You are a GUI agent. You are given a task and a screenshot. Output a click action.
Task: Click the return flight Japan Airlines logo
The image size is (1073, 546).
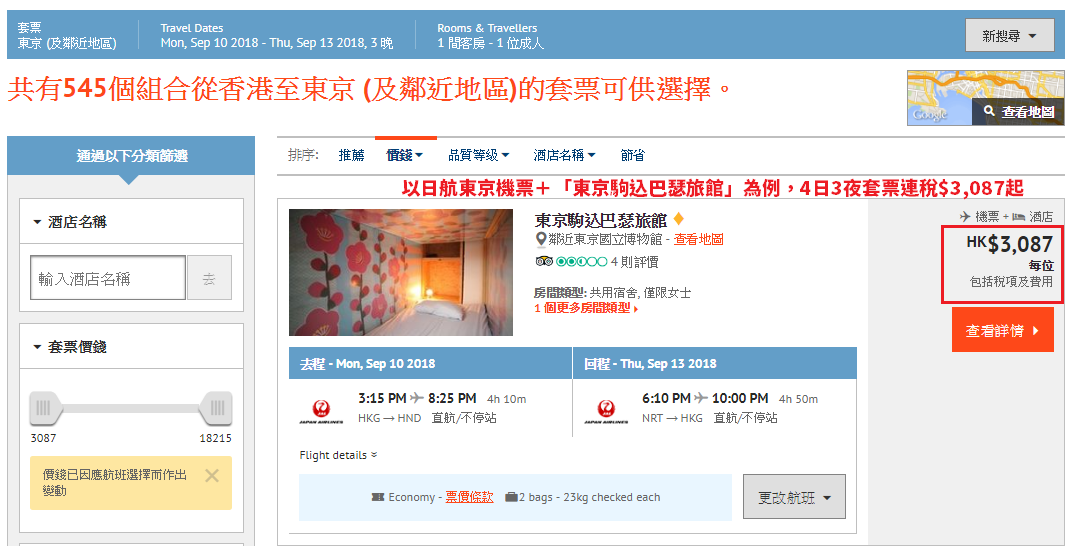point(606,411)
